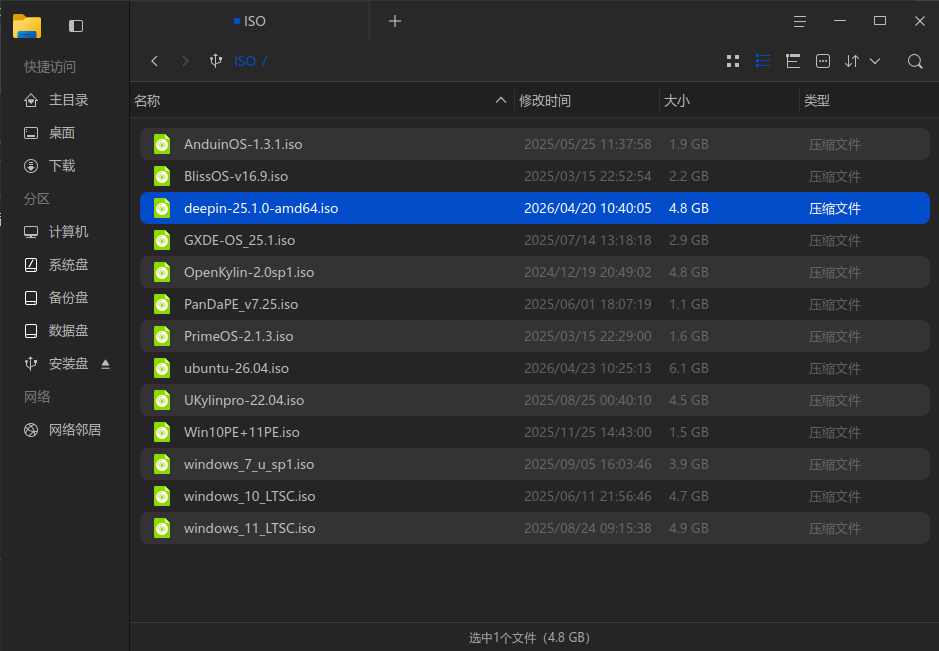This screenshot has width=939, height=651.
Task: Click the windows_11_LTSC.iso file icon
Action: (x=162, y=528)
